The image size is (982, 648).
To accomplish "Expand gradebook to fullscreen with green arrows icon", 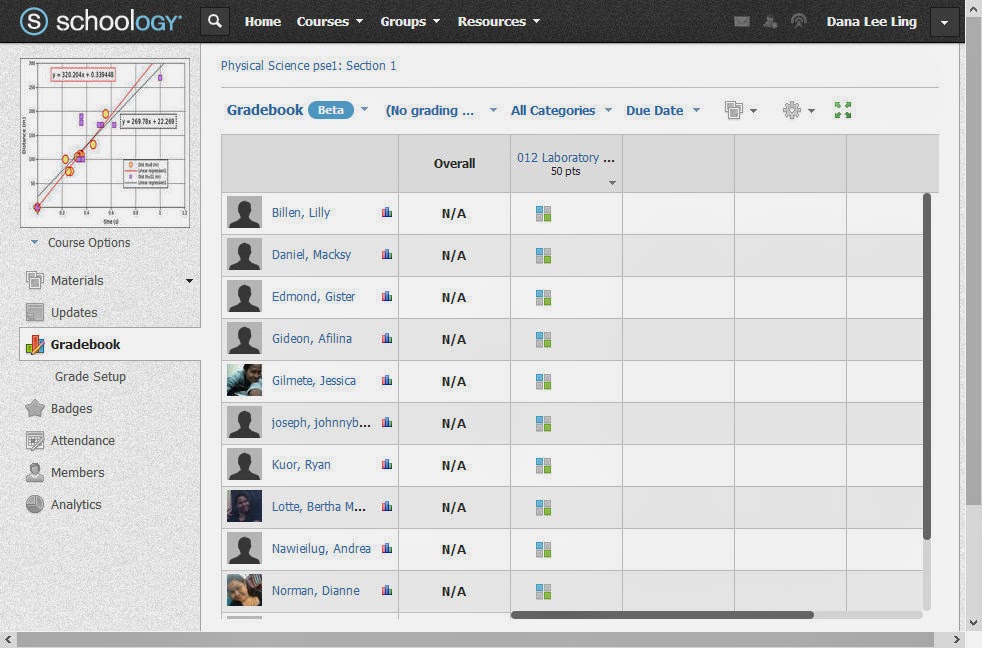I will click(841, 110).
